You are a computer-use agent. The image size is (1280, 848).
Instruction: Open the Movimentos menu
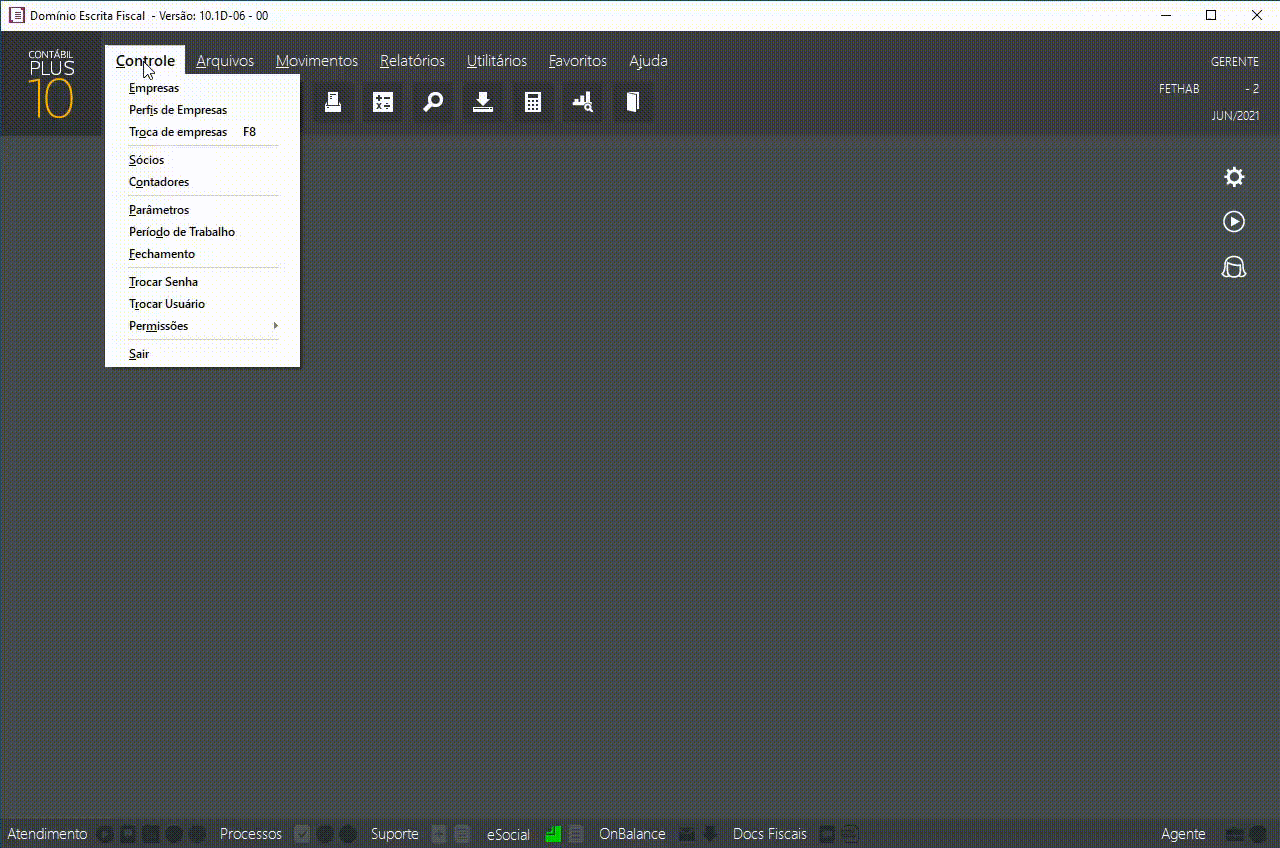[x=317, y=61]
